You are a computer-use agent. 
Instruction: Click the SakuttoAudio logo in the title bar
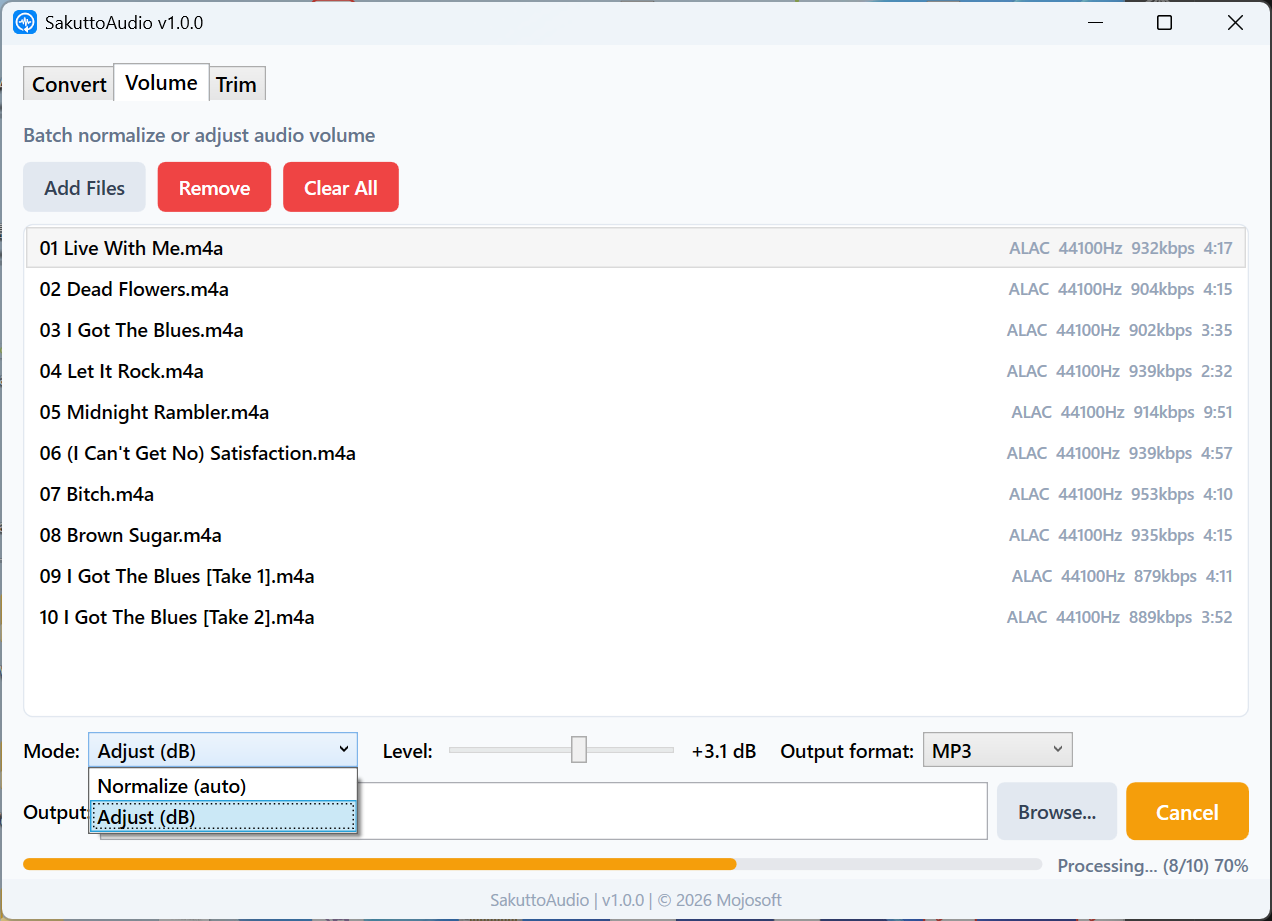point(24,22)
